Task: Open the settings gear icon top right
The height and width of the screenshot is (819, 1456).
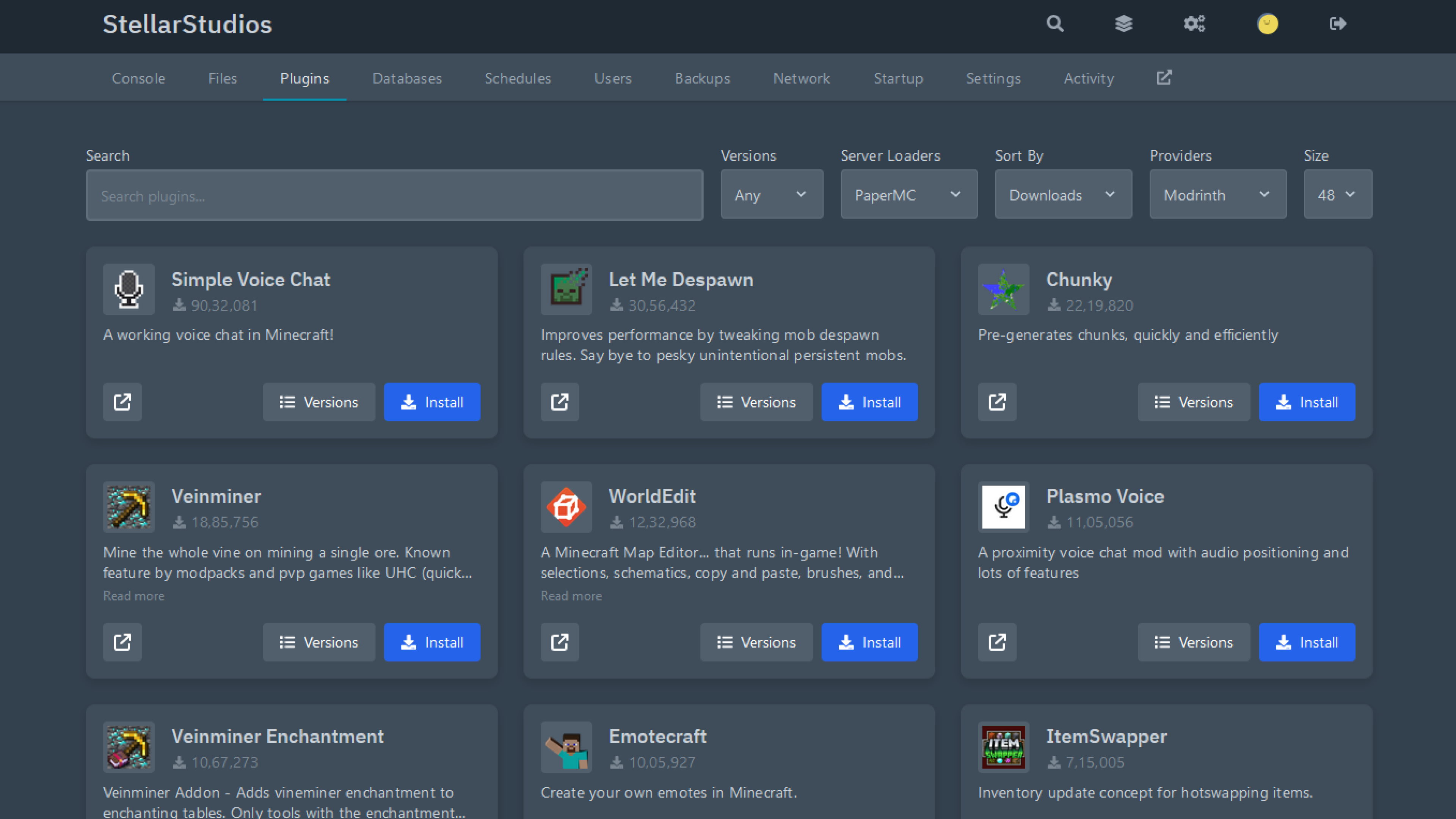Action: [x=1194, y=24]
